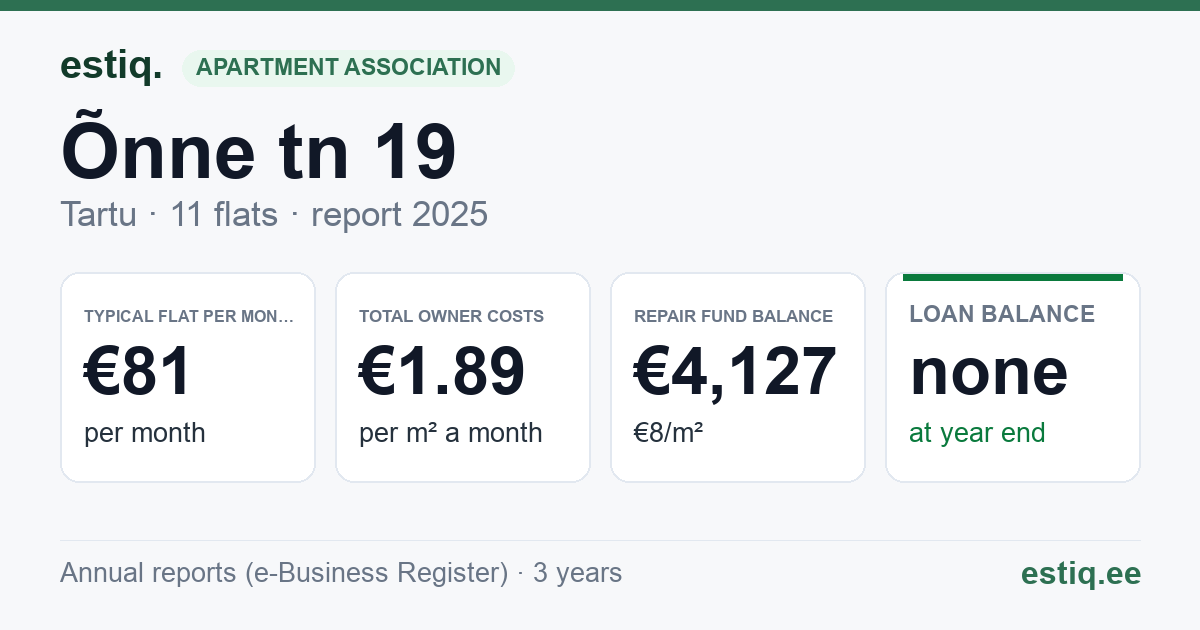Click the REPAIR FUND BALANCE label

[x=733, y=316]
